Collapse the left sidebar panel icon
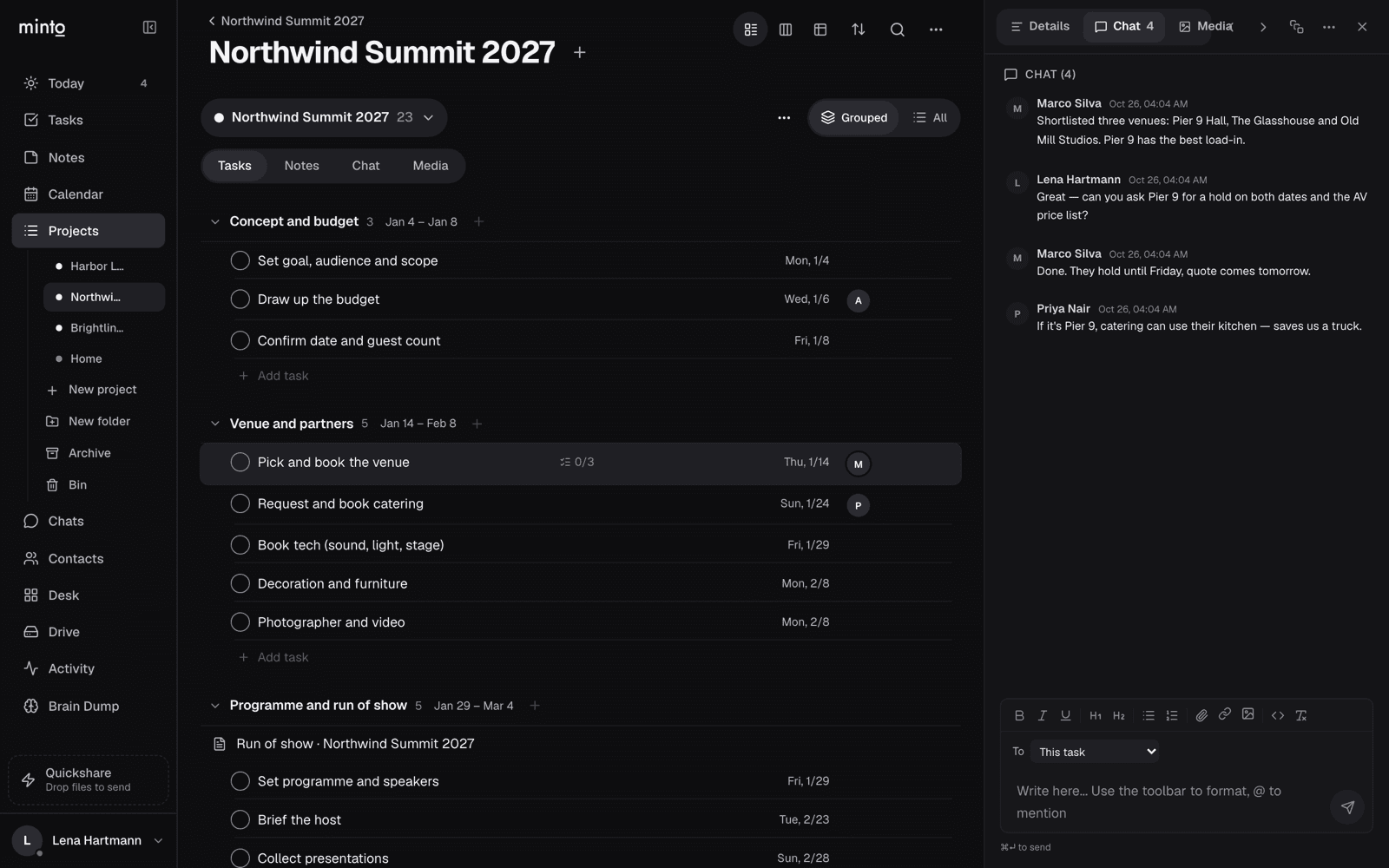 click(x=149, y=28)
